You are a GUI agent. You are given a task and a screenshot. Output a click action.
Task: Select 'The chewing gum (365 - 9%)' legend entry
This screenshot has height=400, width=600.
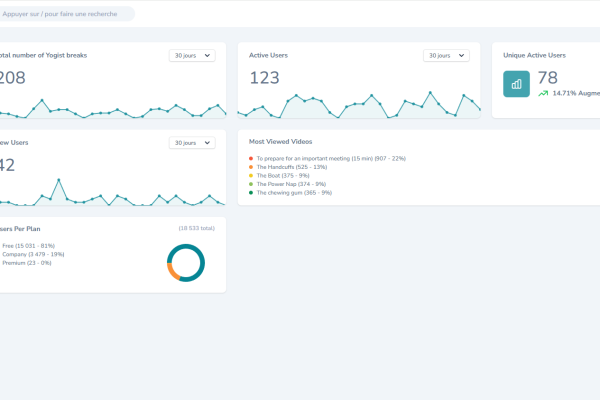(x=294, y=193)
